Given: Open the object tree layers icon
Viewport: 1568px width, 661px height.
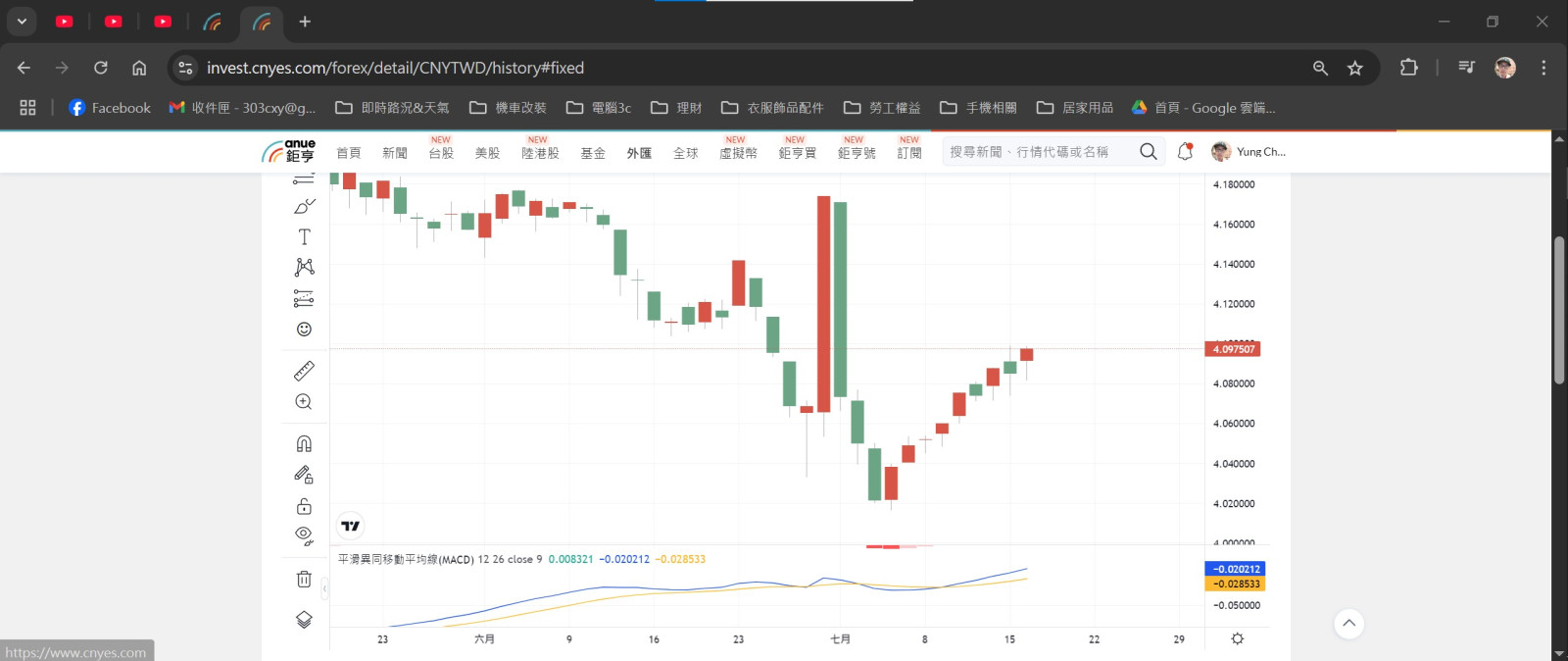Looking at the screenshot, I should coord(304,620).
